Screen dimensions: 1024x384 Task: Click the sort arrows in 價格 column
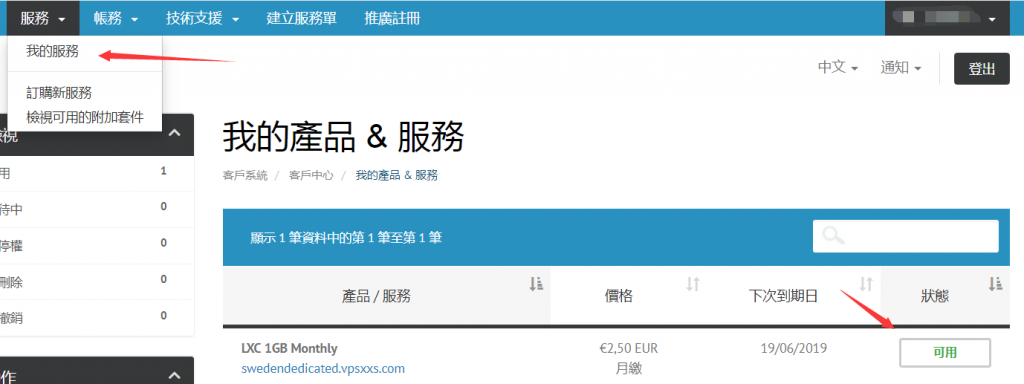pyautogui.click(x=693, y=284)
